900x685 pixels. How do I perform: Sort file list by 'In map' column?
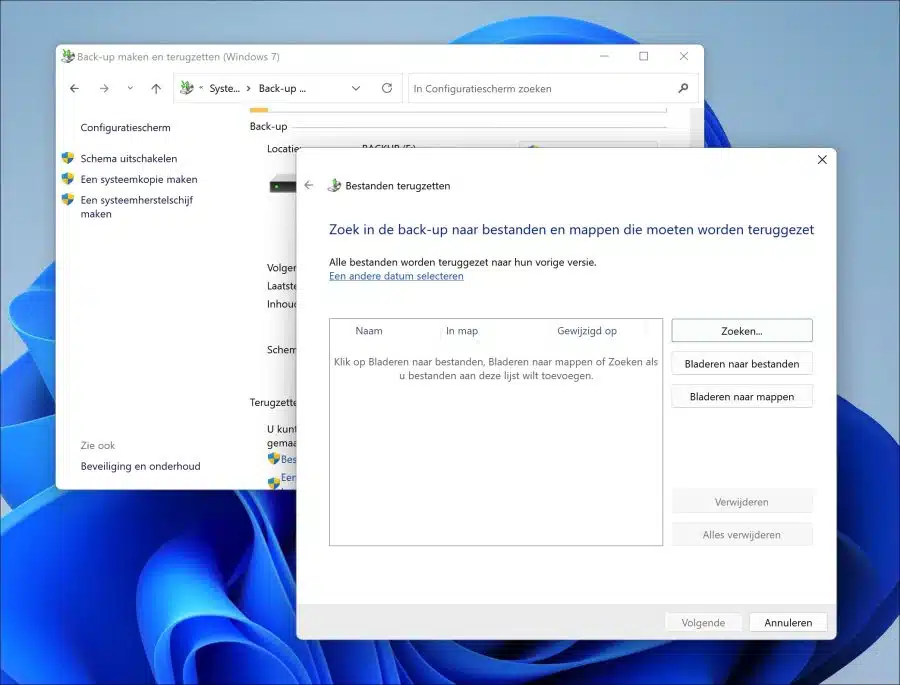coord(462,331)
